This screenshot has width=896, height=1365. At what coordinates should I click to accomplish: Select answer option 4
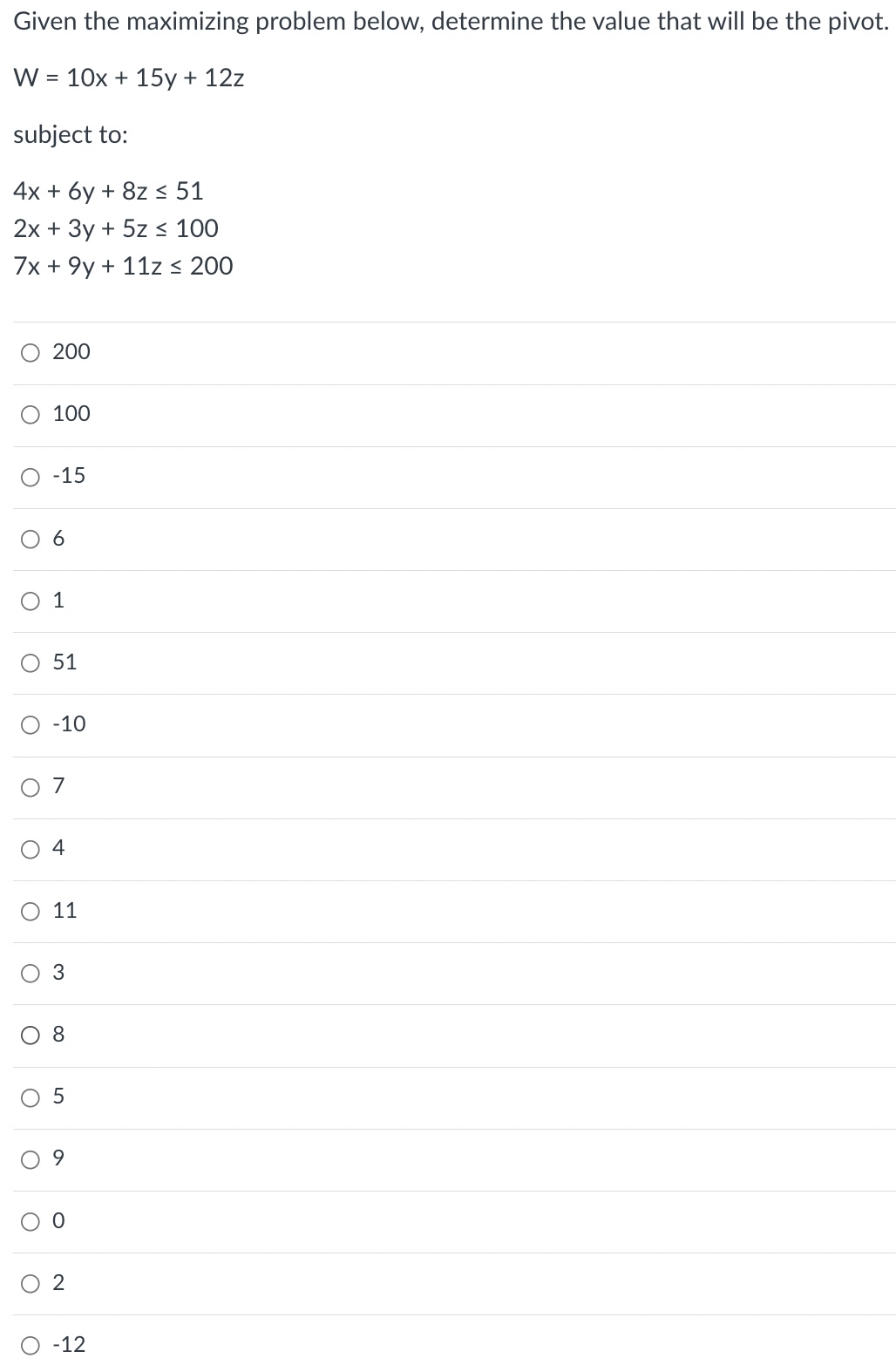[x=31, y=848]
